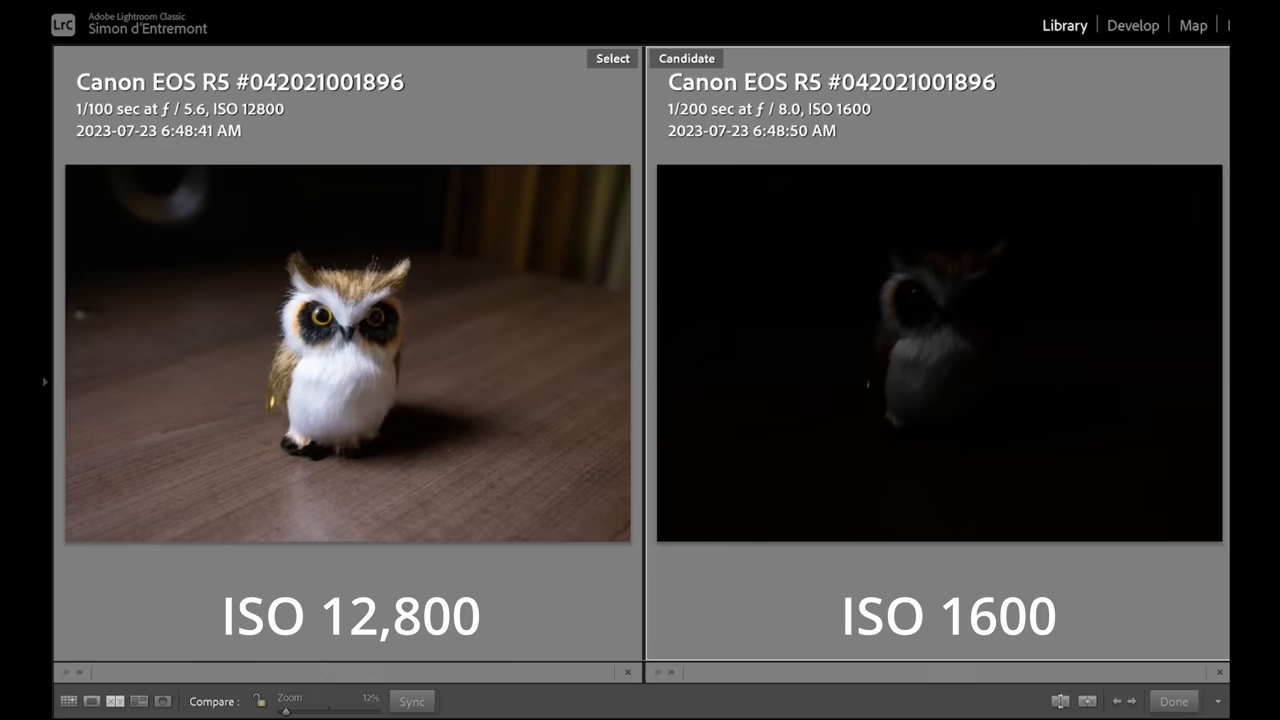Open Survey view from the toolbar
Screen dimensions: 1280x720
[x=140, y=701]
